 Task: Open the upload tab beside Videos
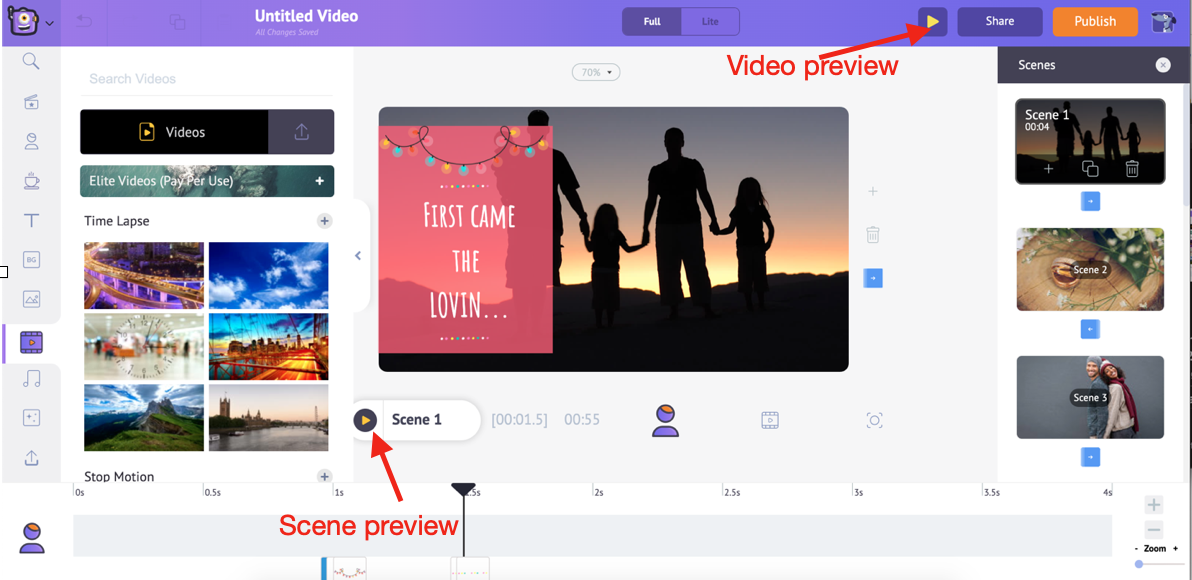tap(301, 132)
